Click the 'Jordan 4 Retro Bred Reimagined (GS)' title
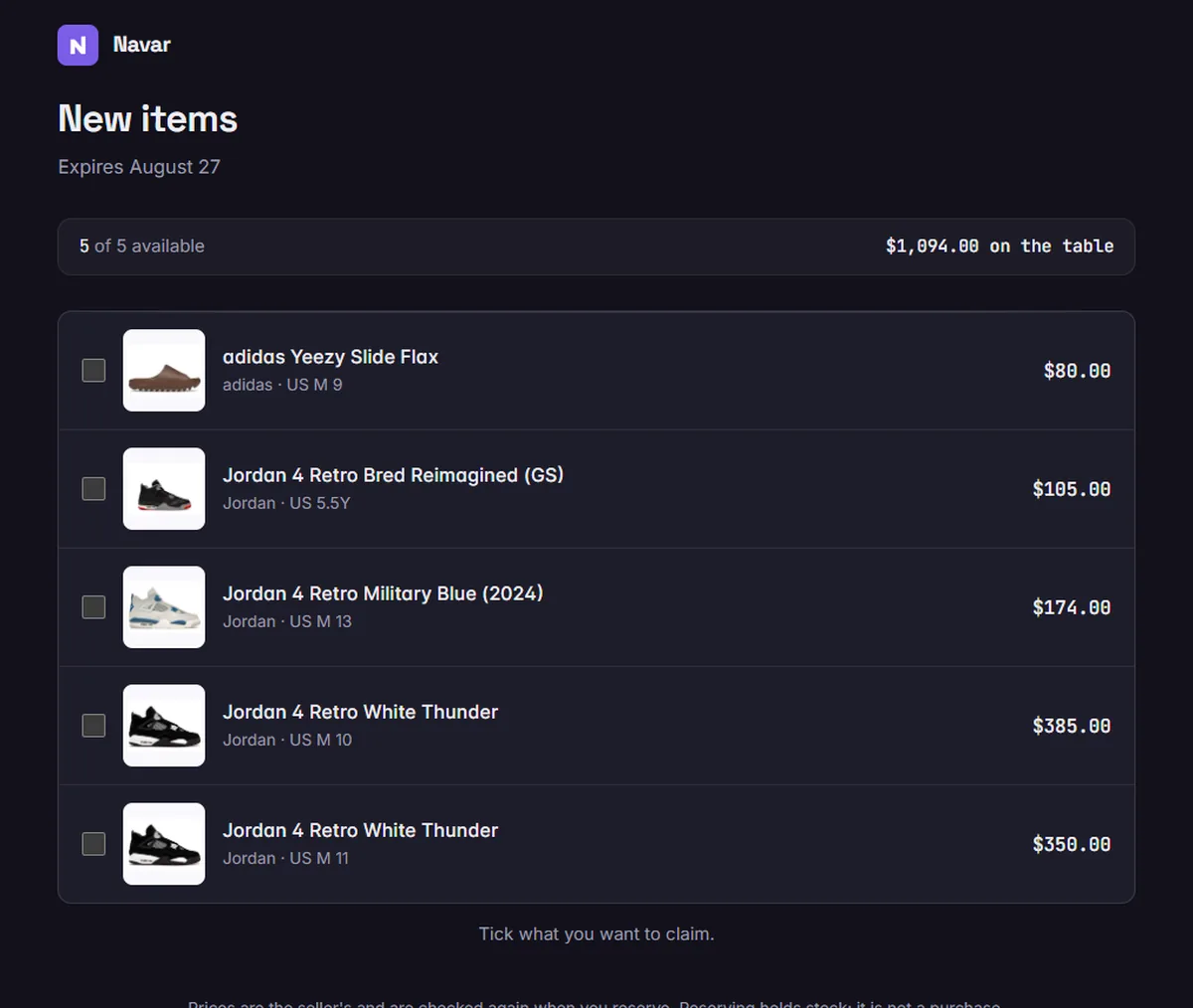 (x=393, y=475)
